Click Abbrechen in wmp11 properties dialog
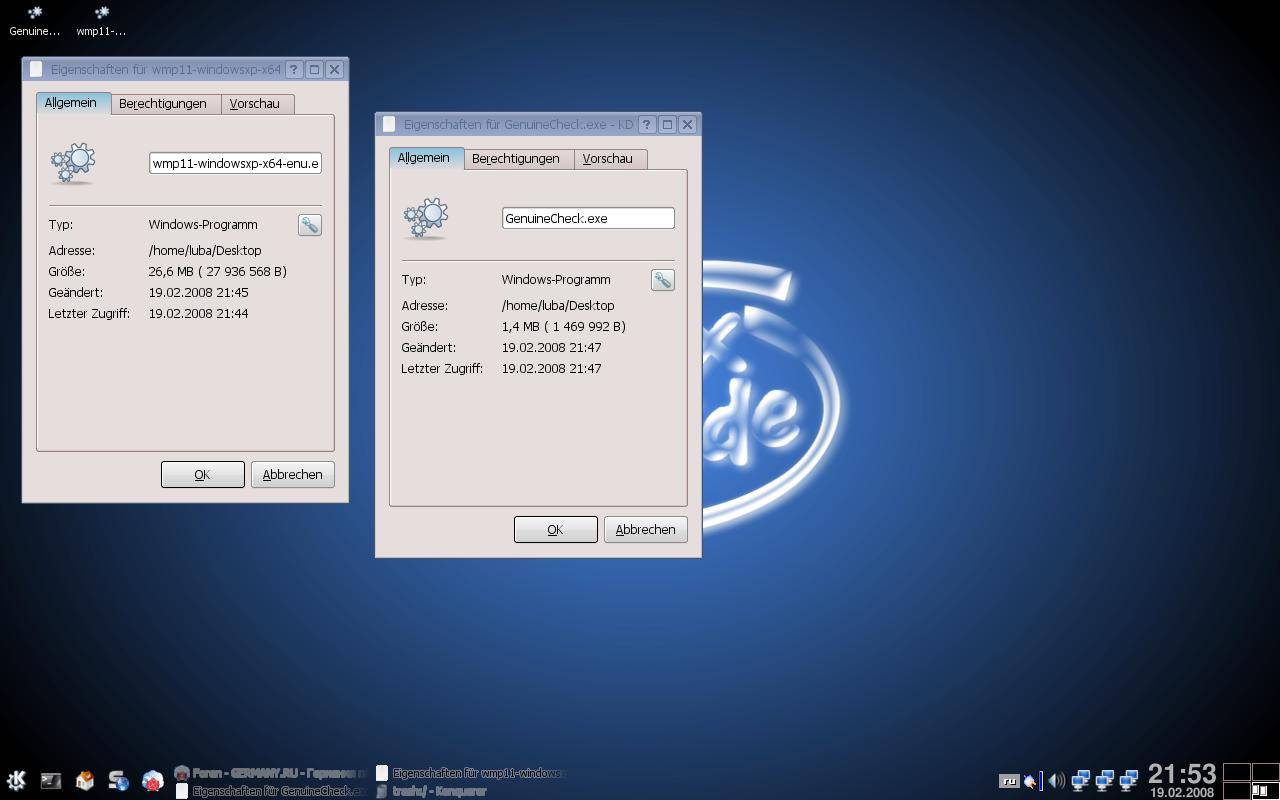This screenshot has height=800, width=1280. 293,475
